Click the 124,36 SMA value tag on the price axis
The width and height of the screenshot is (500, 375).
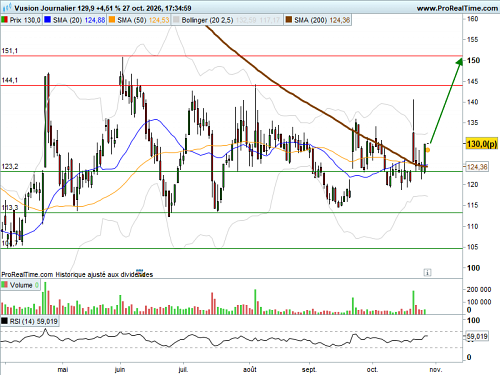coord(477,167)
